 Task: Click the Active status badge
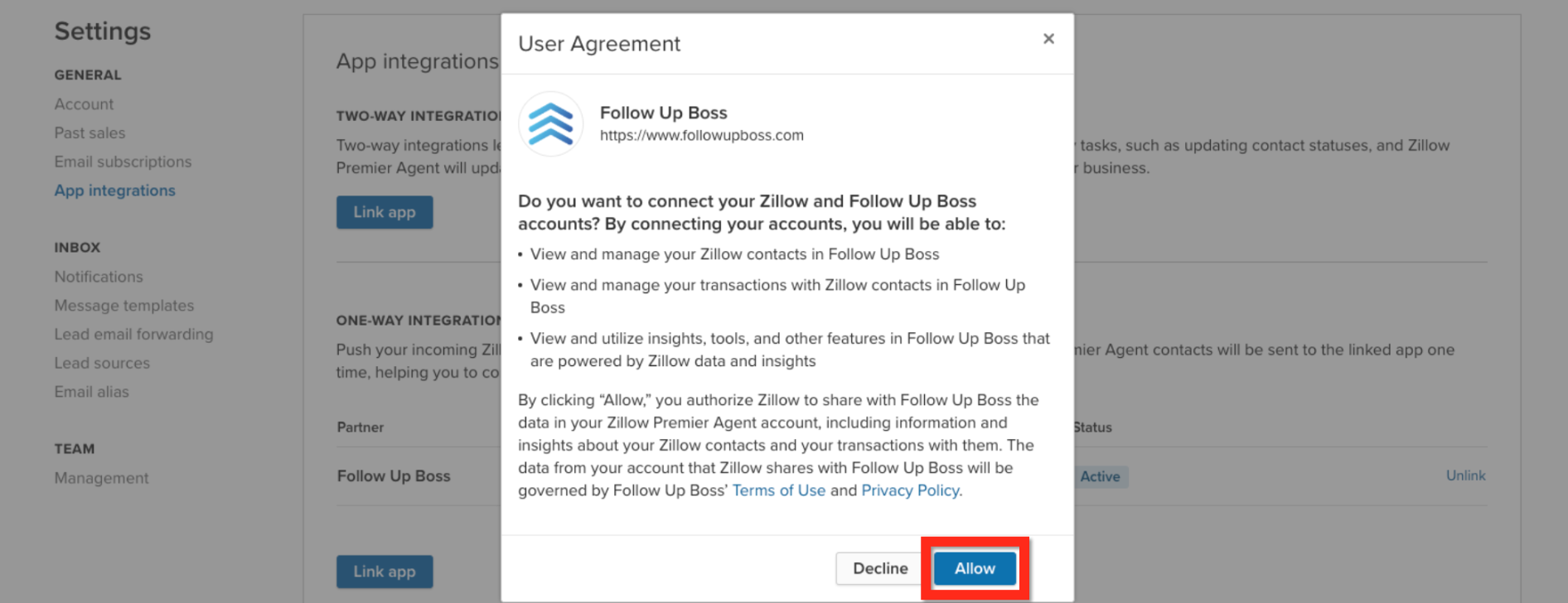click(x=1101, y=476)
